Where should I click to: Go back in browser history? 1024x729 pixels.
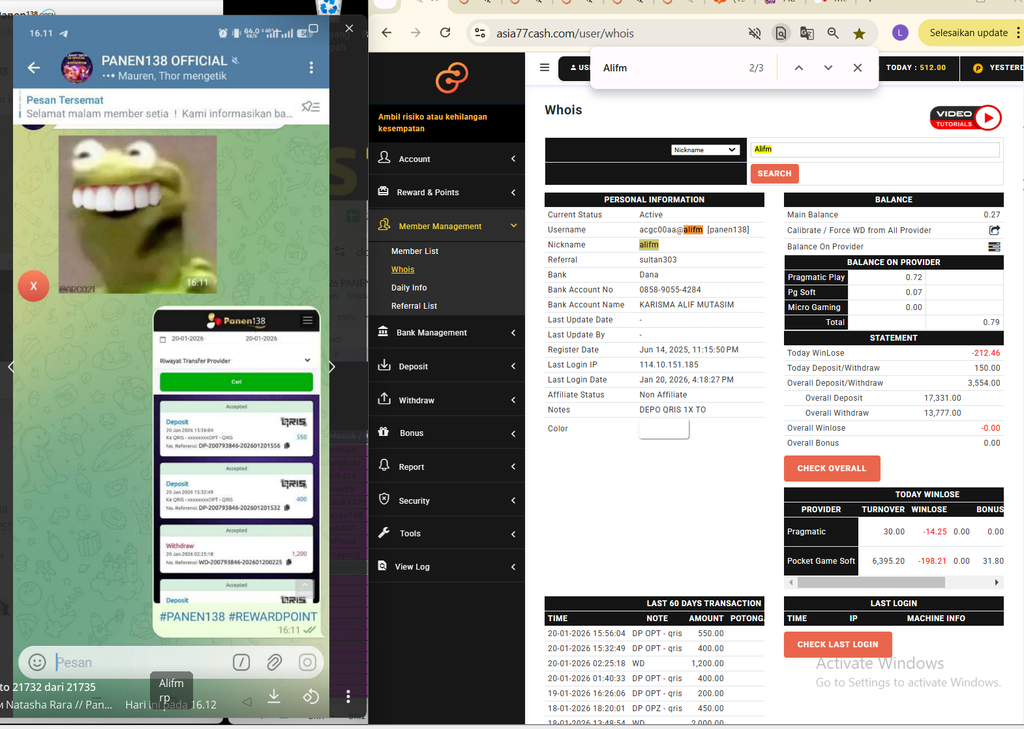[387, 33]
